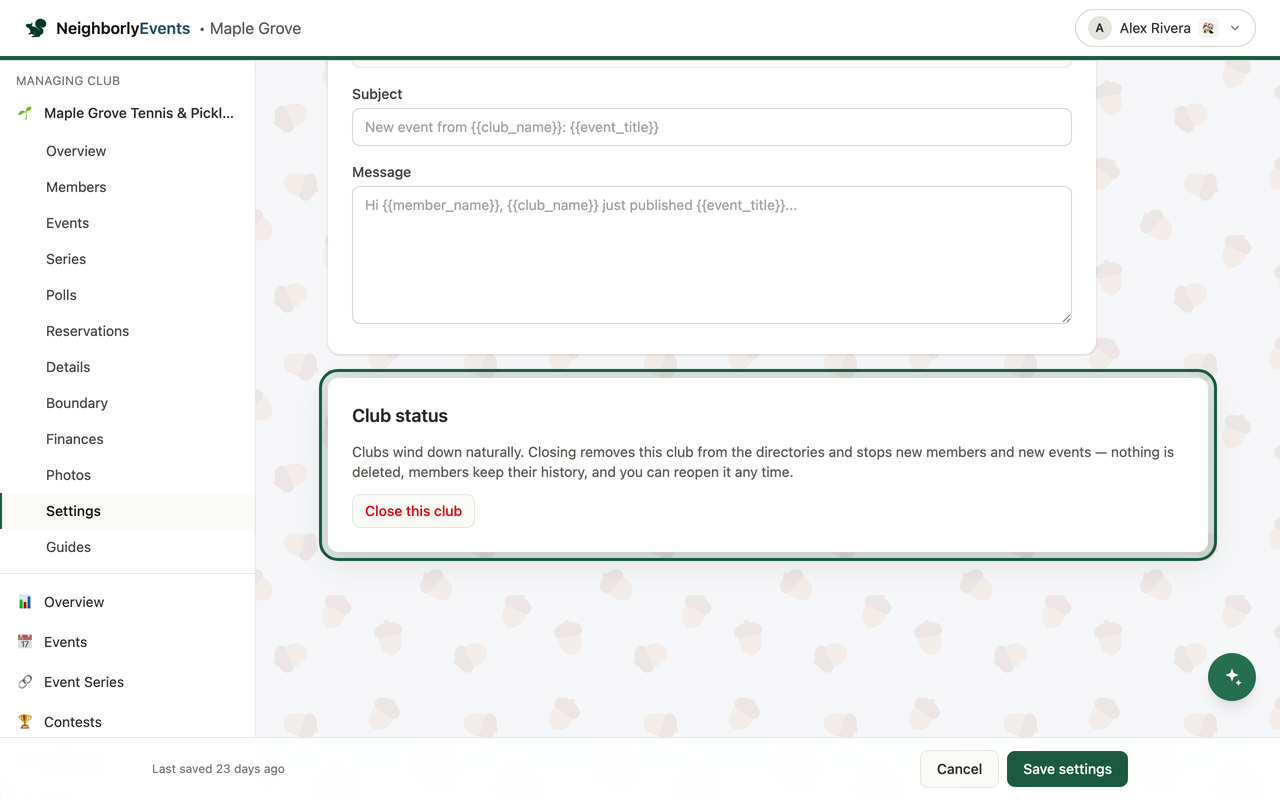Click the calendar icon beside Events
Image resolution: width=1280 pixels, height=800 pixels.
click(x=25, y=642)
